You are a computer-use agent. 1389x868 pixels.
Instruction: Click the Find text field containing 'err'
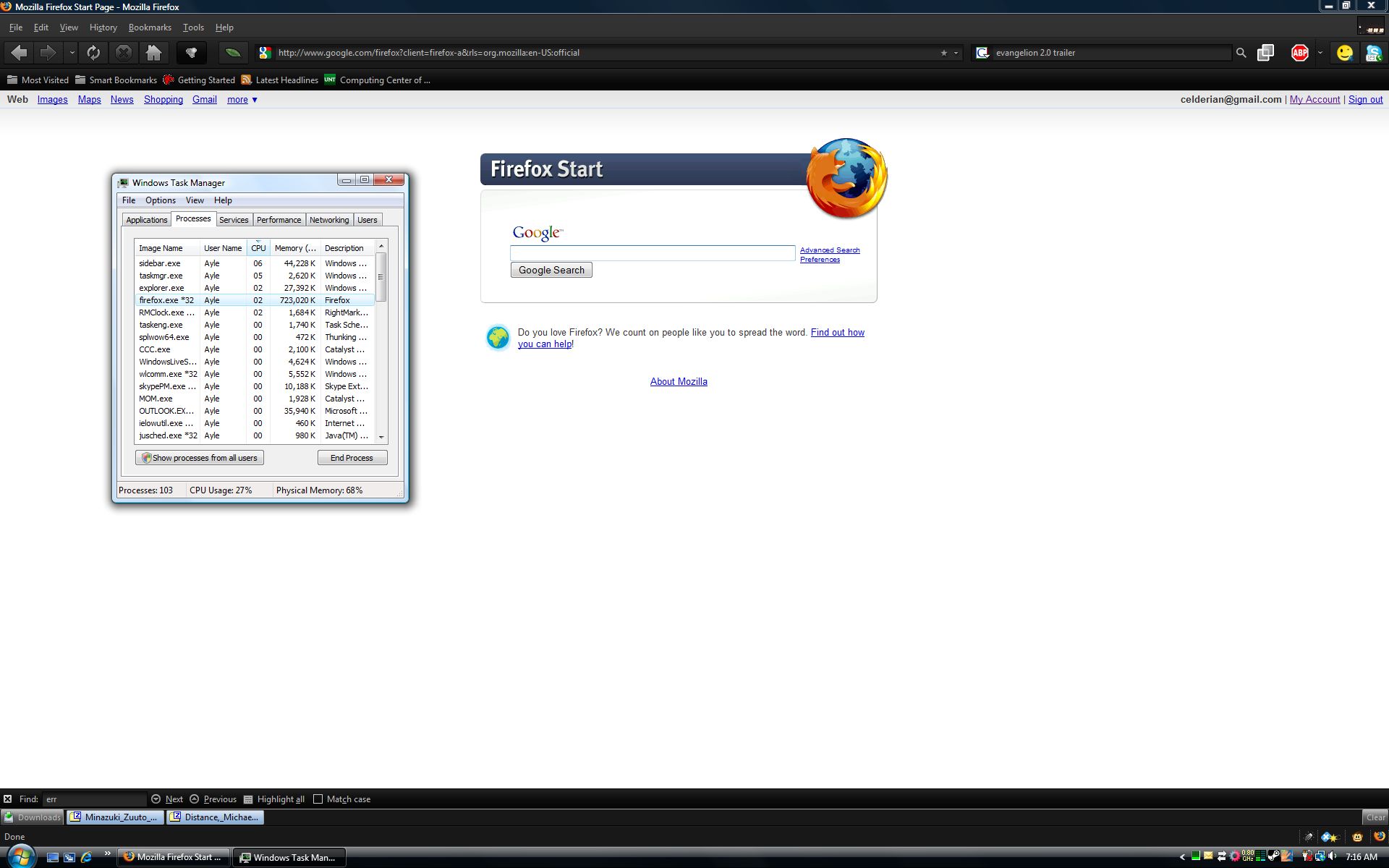[94, 799]
